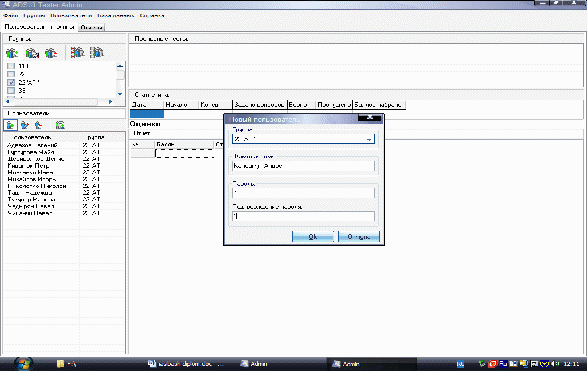Open the Windows Start button
The width and height of the screenshot is (588, 372).
click(x=23, y=363)
